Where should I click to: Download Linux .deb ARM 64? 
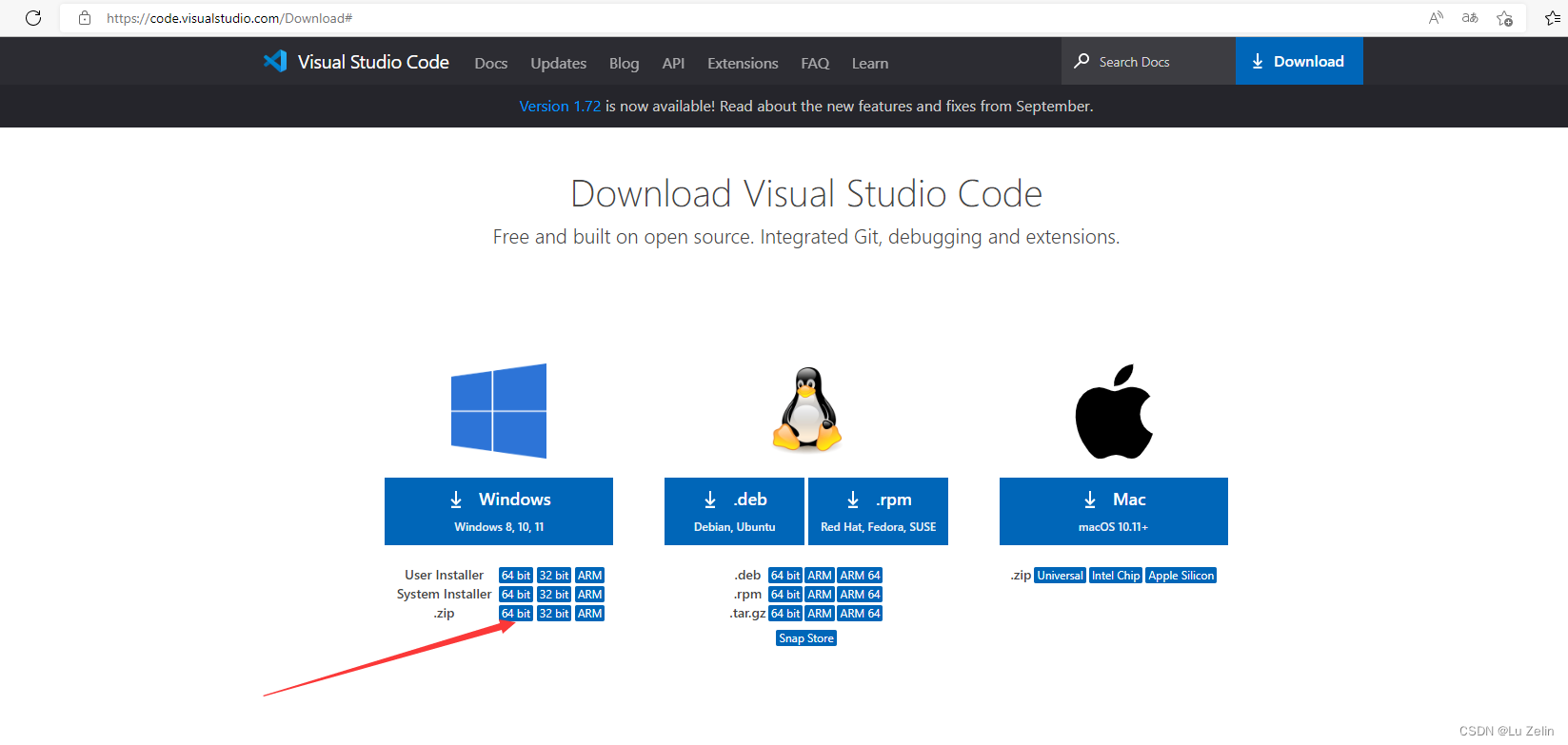coord(861,576)
